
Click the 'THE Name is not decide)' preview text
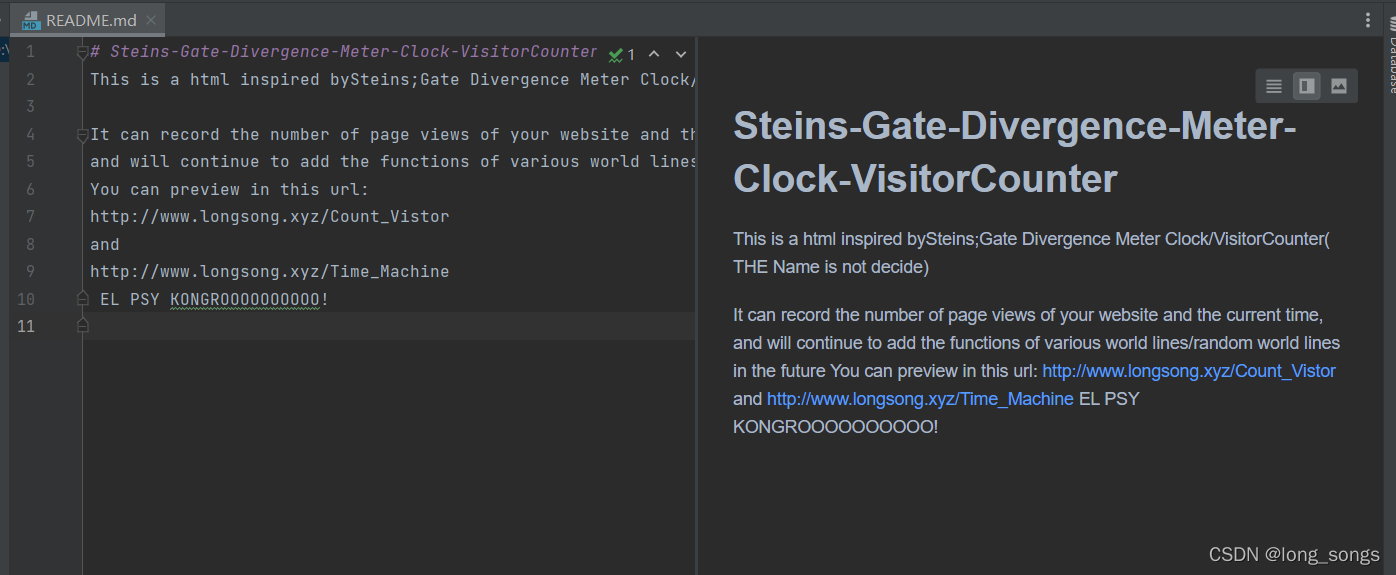(831, 267)
